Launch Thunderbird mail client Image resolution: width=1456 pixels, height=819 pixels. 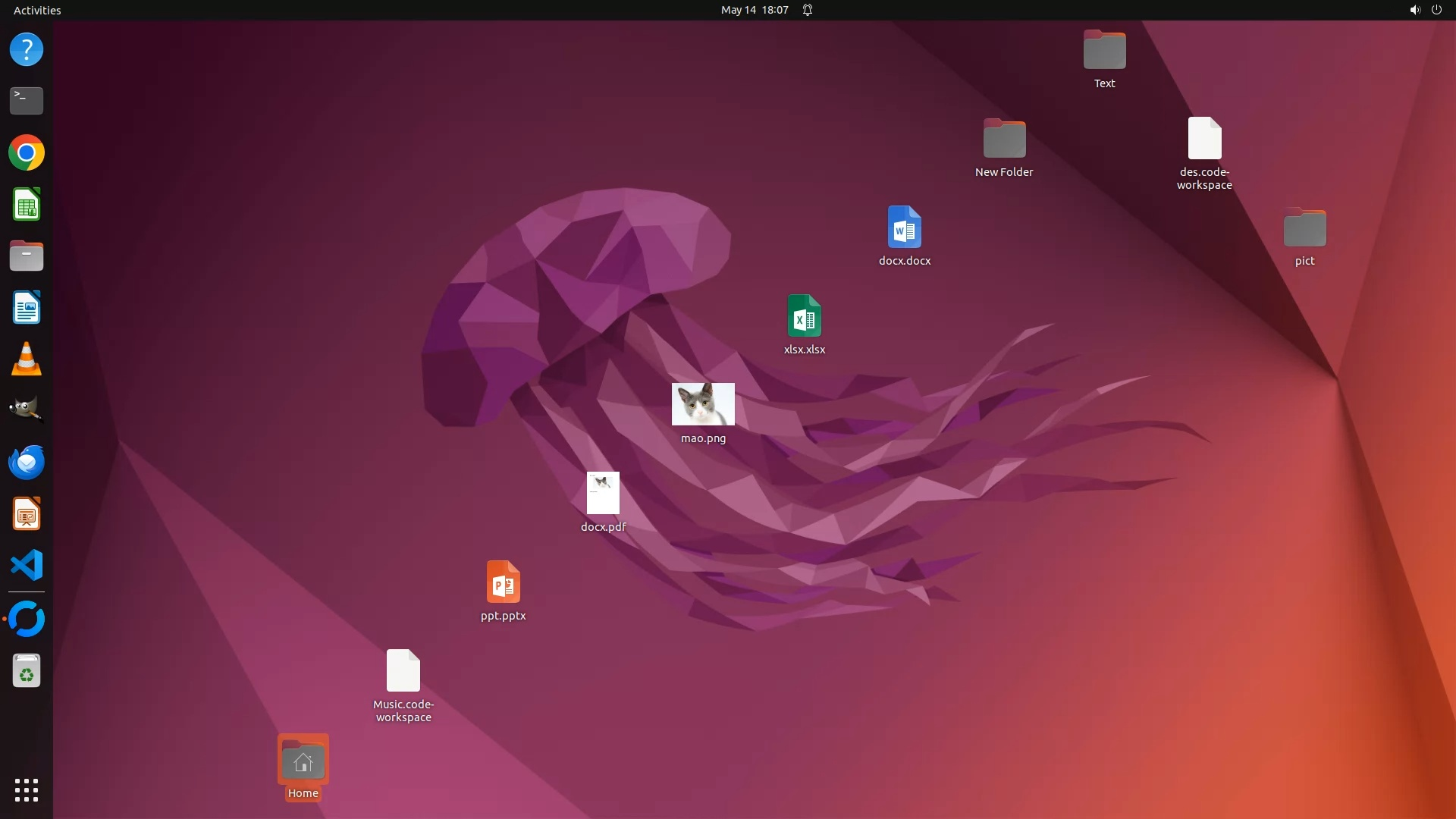[27, 462]
